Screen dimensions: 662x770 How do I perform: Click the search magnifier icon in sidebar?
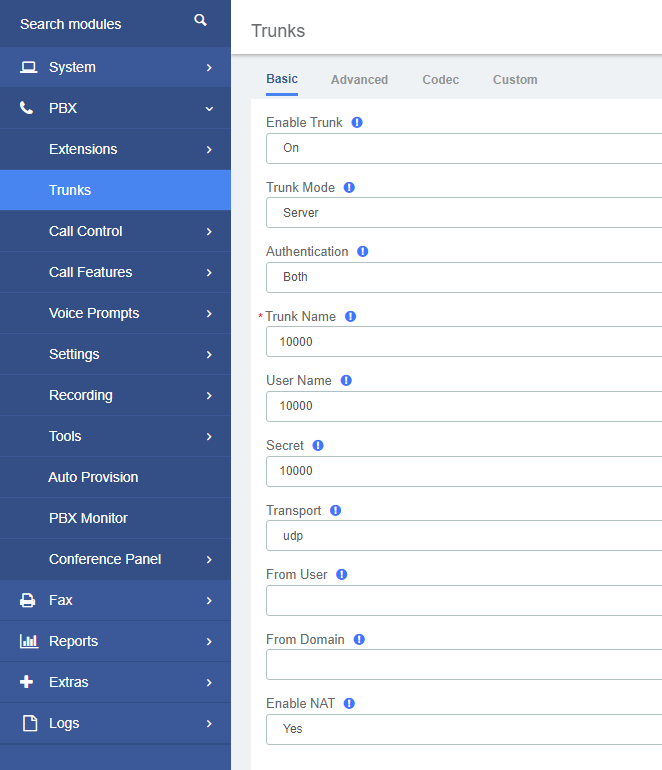click(200, 20)
